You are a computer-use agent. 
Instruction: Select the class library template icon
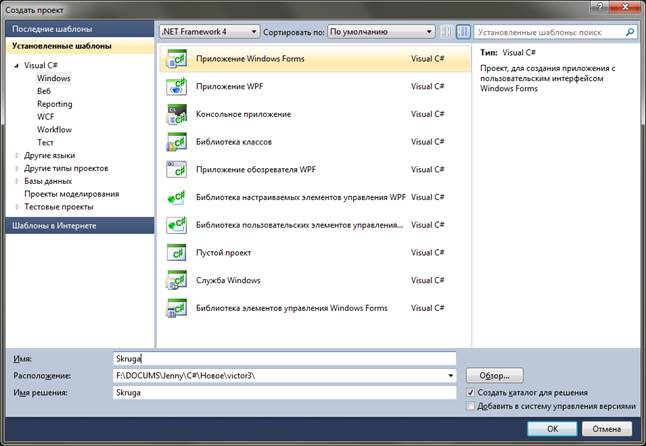point(177,142)
